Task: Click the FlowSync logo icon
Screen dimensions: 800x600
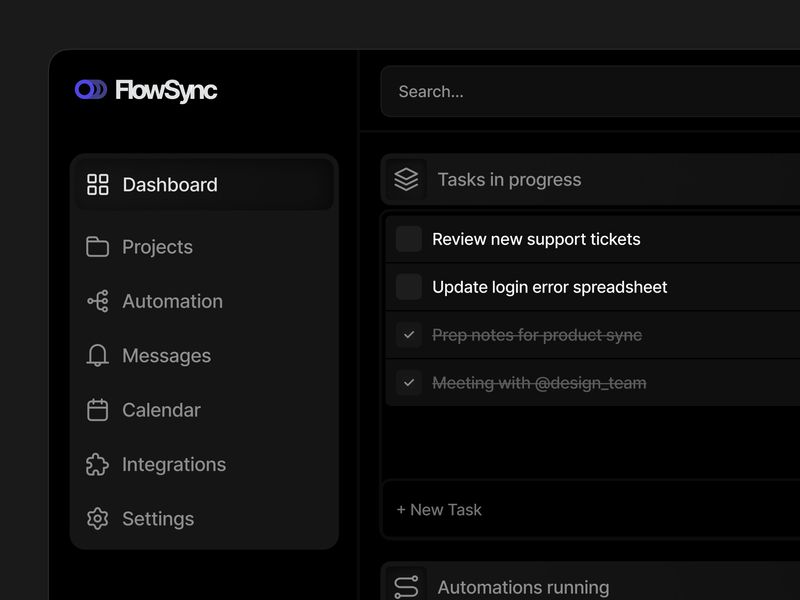Action: (x=92, y=91)
